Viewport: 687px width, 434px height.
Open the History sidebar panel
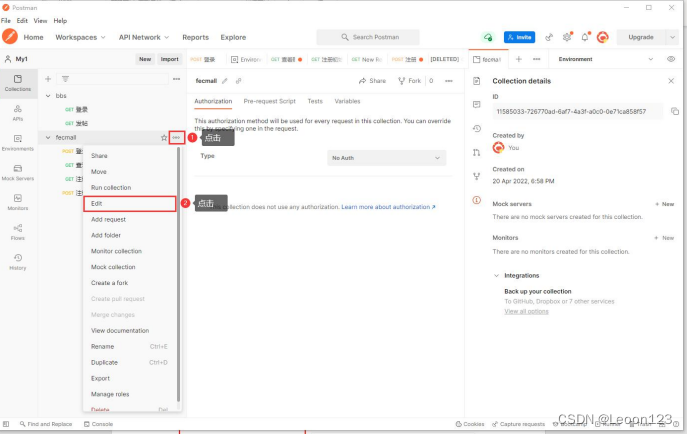[18, 262]
